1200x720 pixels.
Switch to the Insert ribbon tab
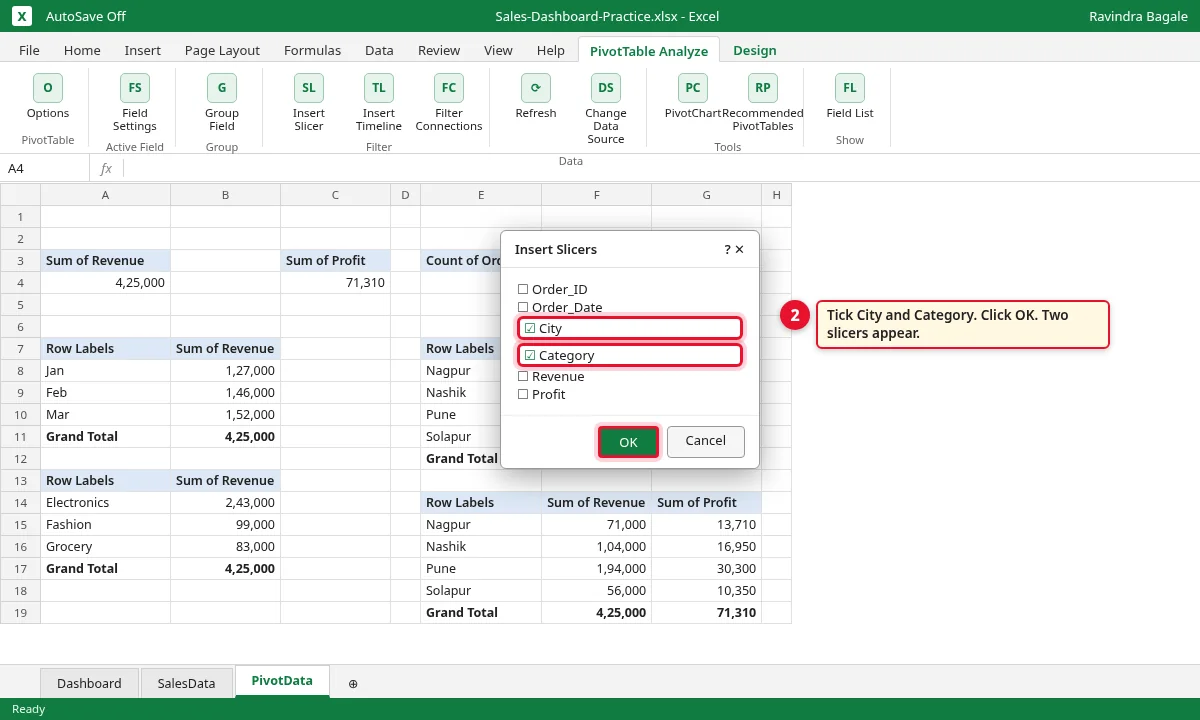(143, 50)
